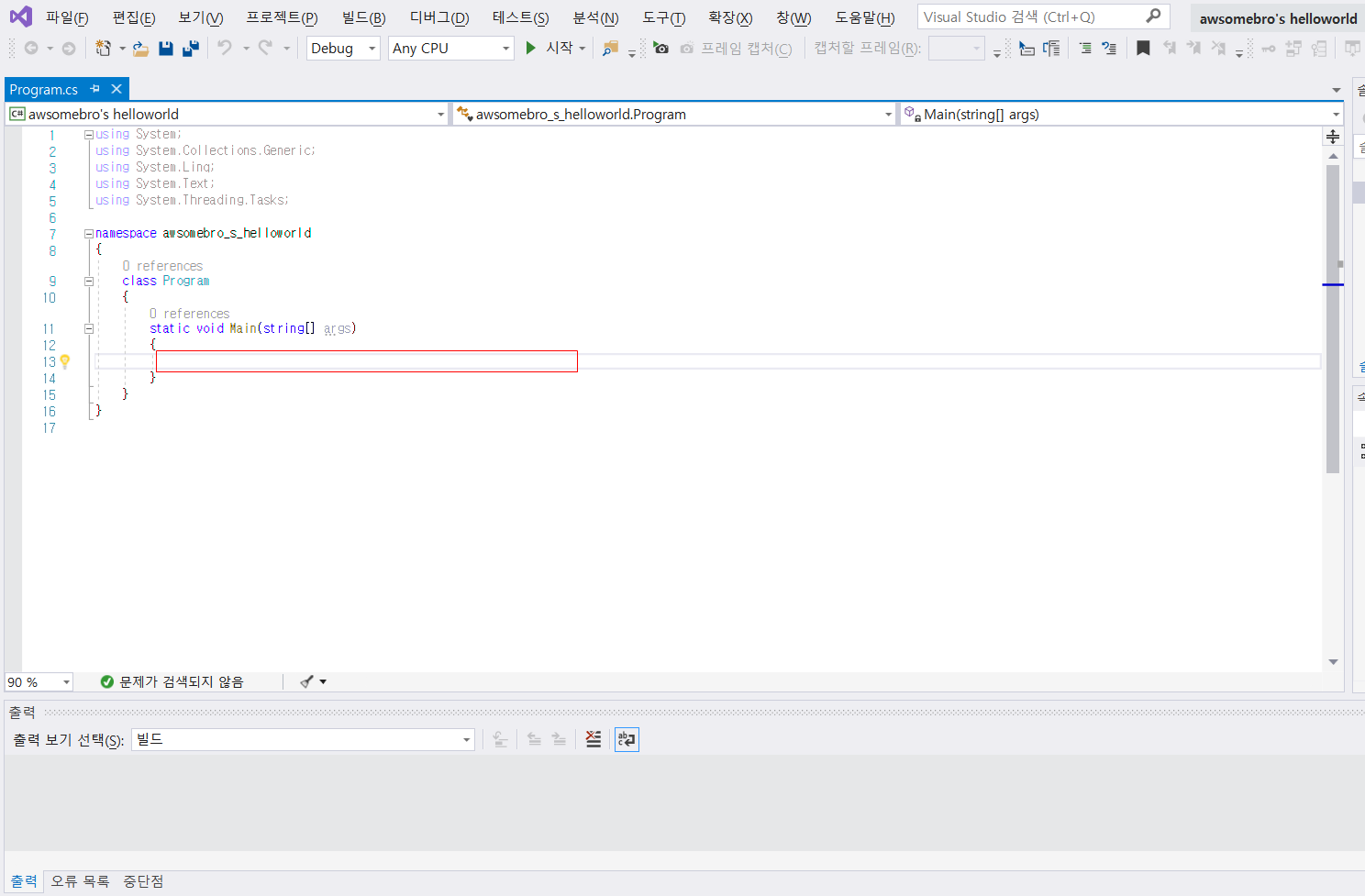The width and height of the screenshot is (1365, 896).
Task: Click the 0 references link above Main
Action: coord(190,314)
